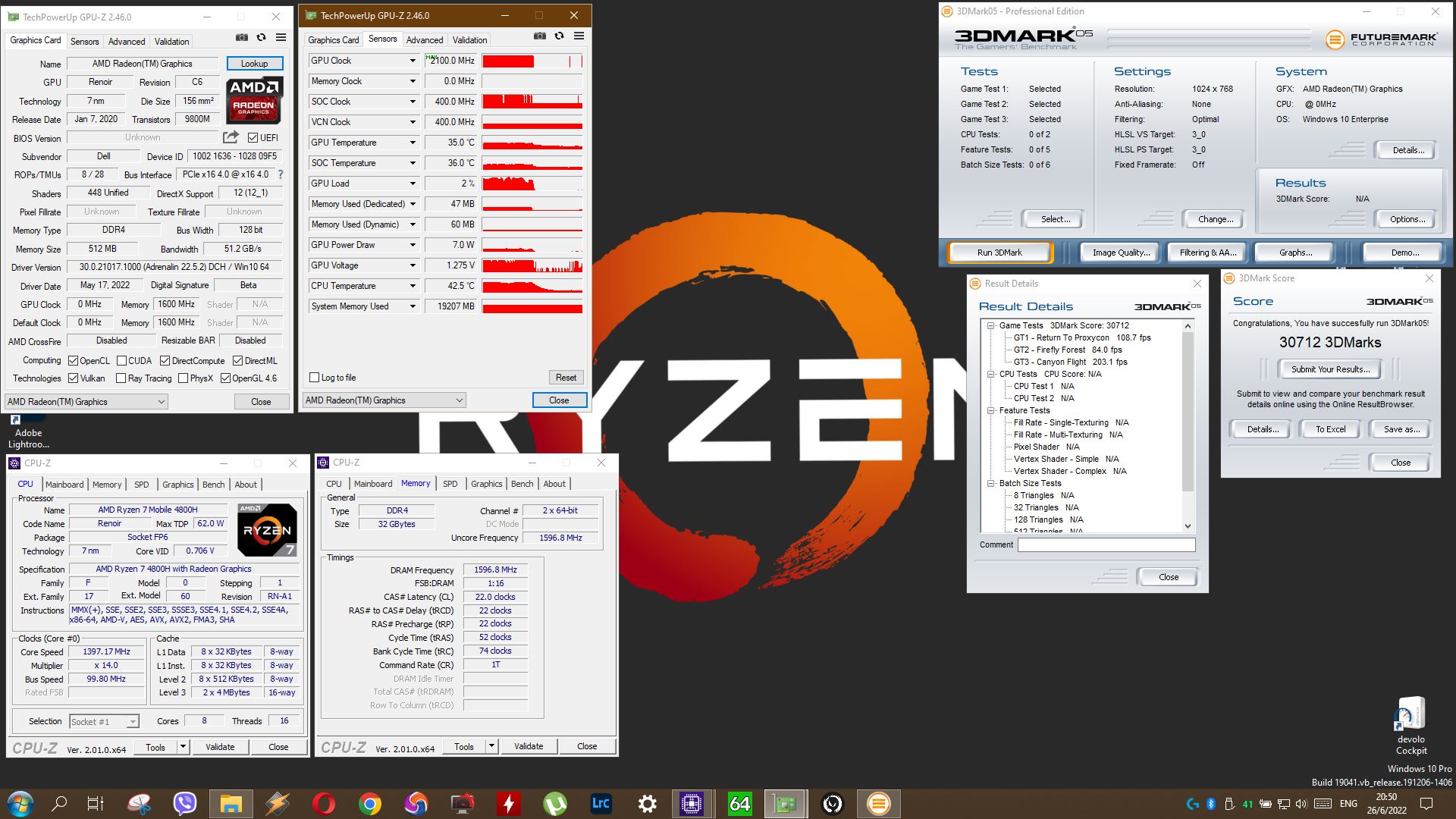The width and height of the screenshot is (1456, 819).
Task: Open the Tools dropdown arrow in CPU-Z CPU window
Action: pos(183,747)
